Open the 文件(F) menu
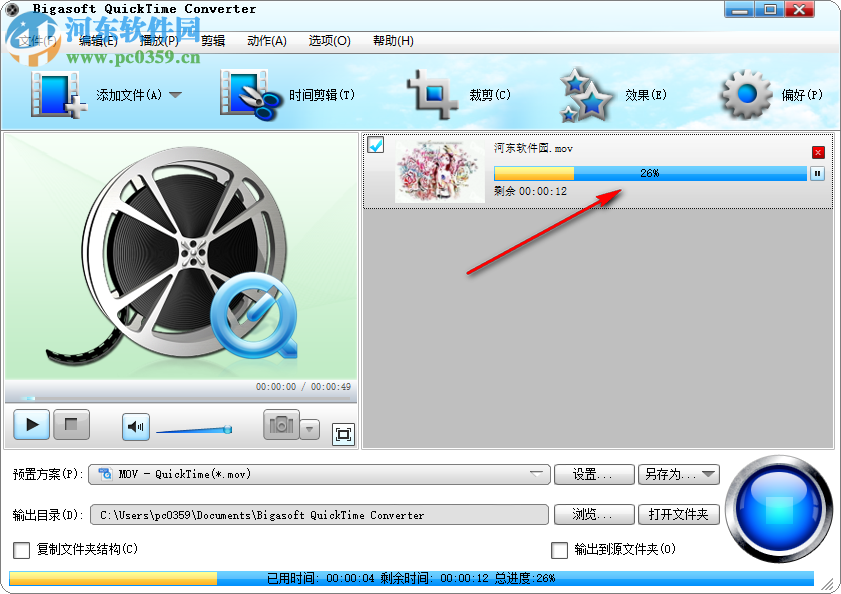841x594 pixels. click(31, 41)
